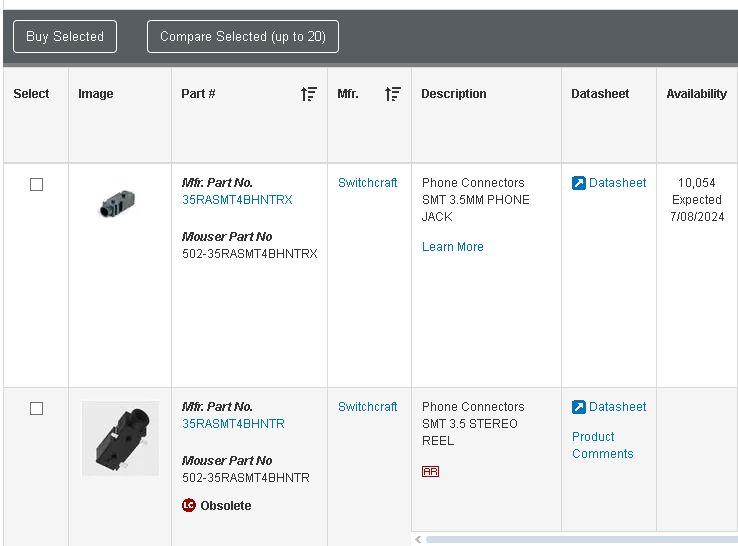Select checkbox for 35RASMT4BHNTRX row
This screenshot has width=738, height=546.
point(37,185)
